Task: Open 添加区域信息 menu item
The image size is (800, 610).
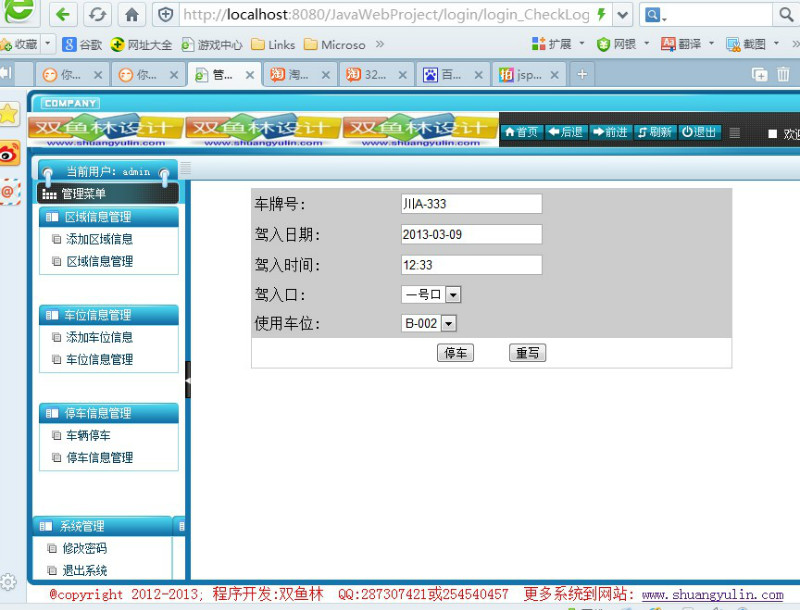Action: [x=99, y=239]
